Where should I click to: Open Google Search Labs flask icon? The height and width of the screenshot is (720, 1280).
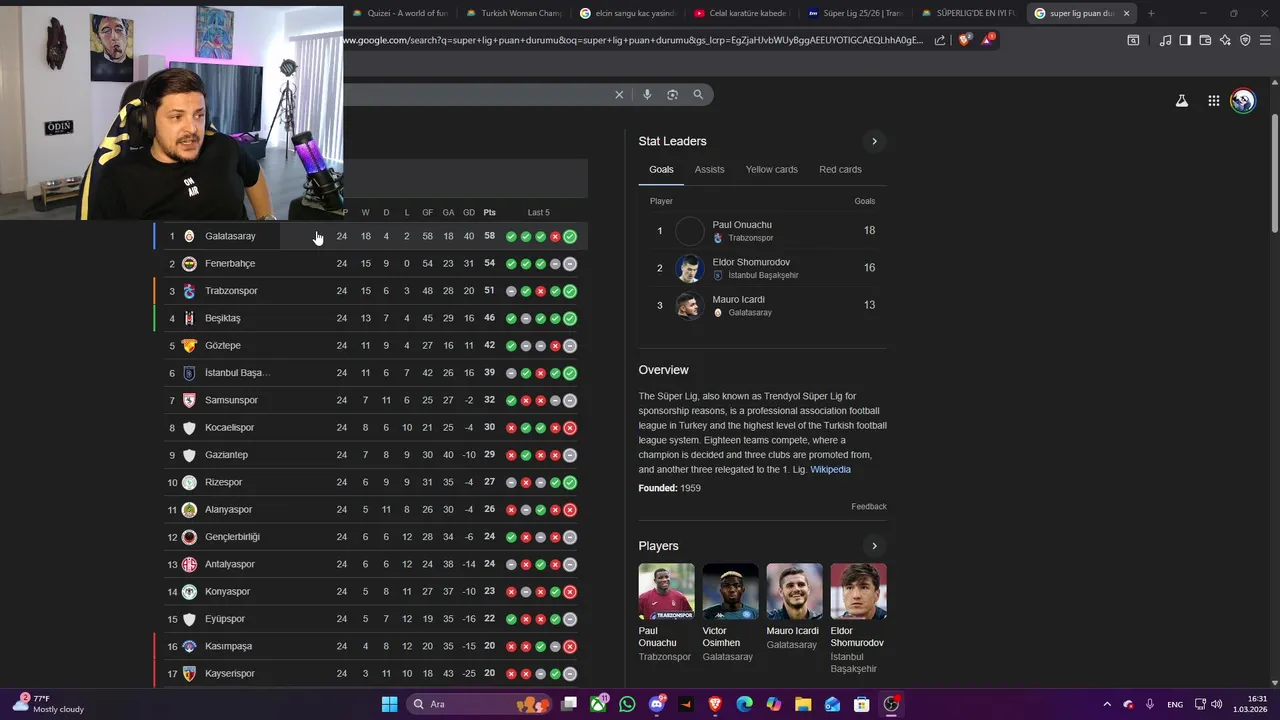[1182, 101]
